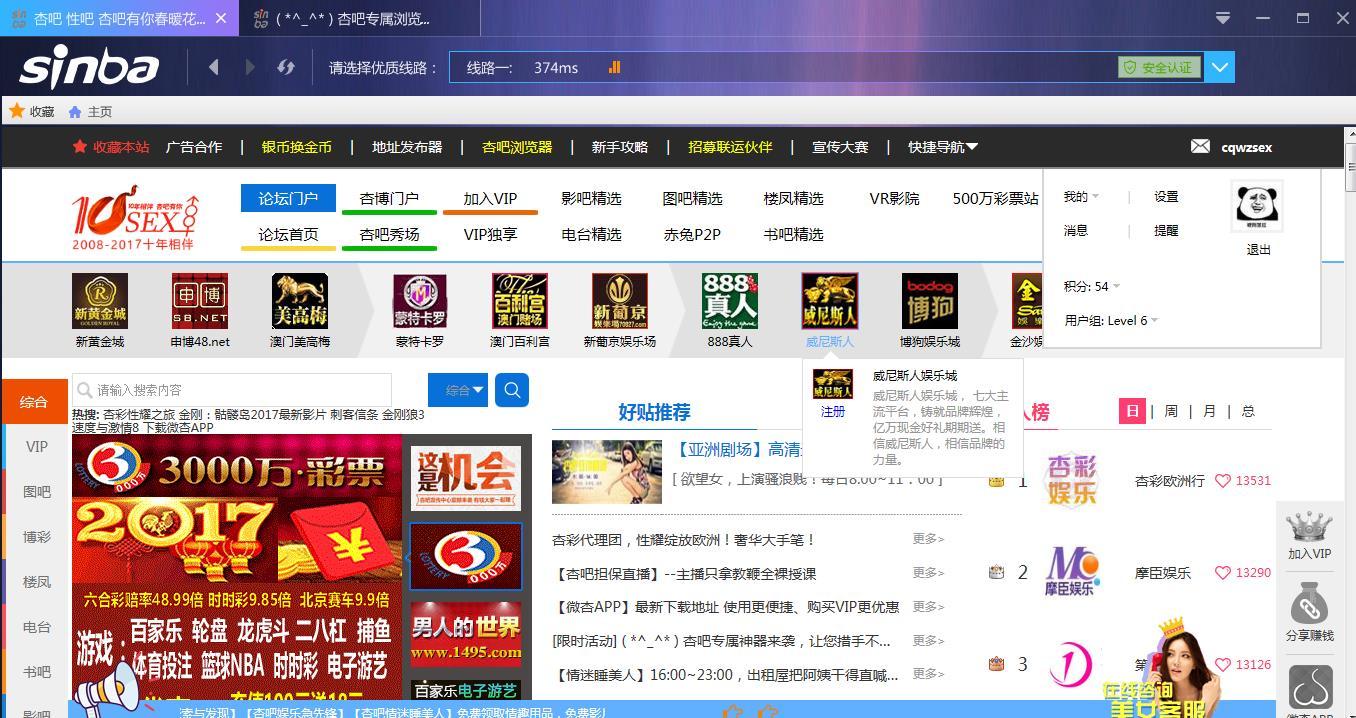
Task: Click the heart icon beside 13290
Action: point(1222,573)
